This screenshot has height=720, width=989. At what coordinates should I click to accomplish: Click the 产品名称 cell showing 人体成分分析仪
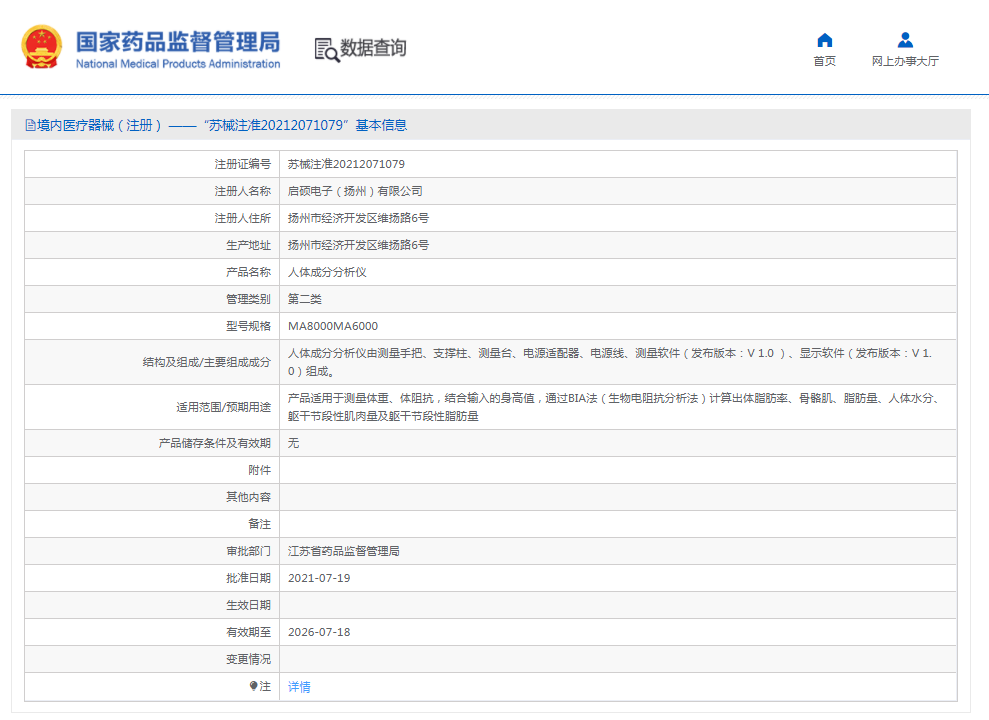pos(330,271)
